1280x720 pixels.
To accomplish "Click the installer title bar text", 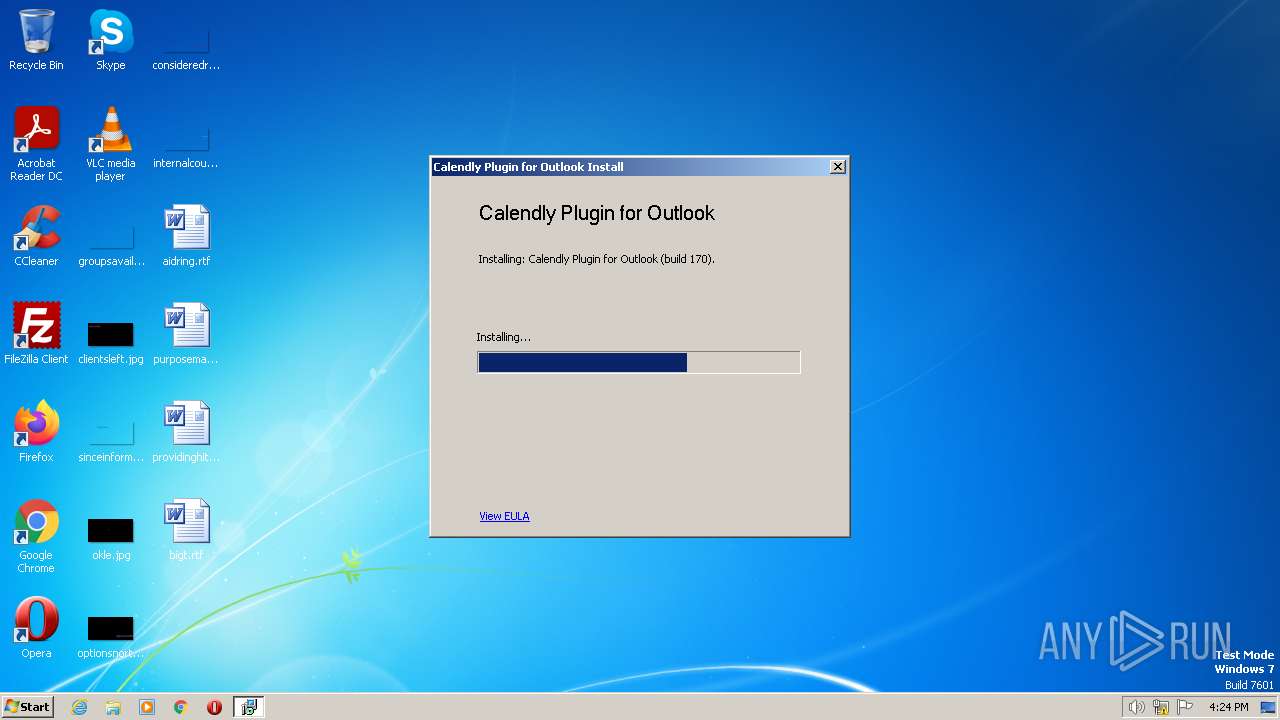I will [x=528, y=167].
